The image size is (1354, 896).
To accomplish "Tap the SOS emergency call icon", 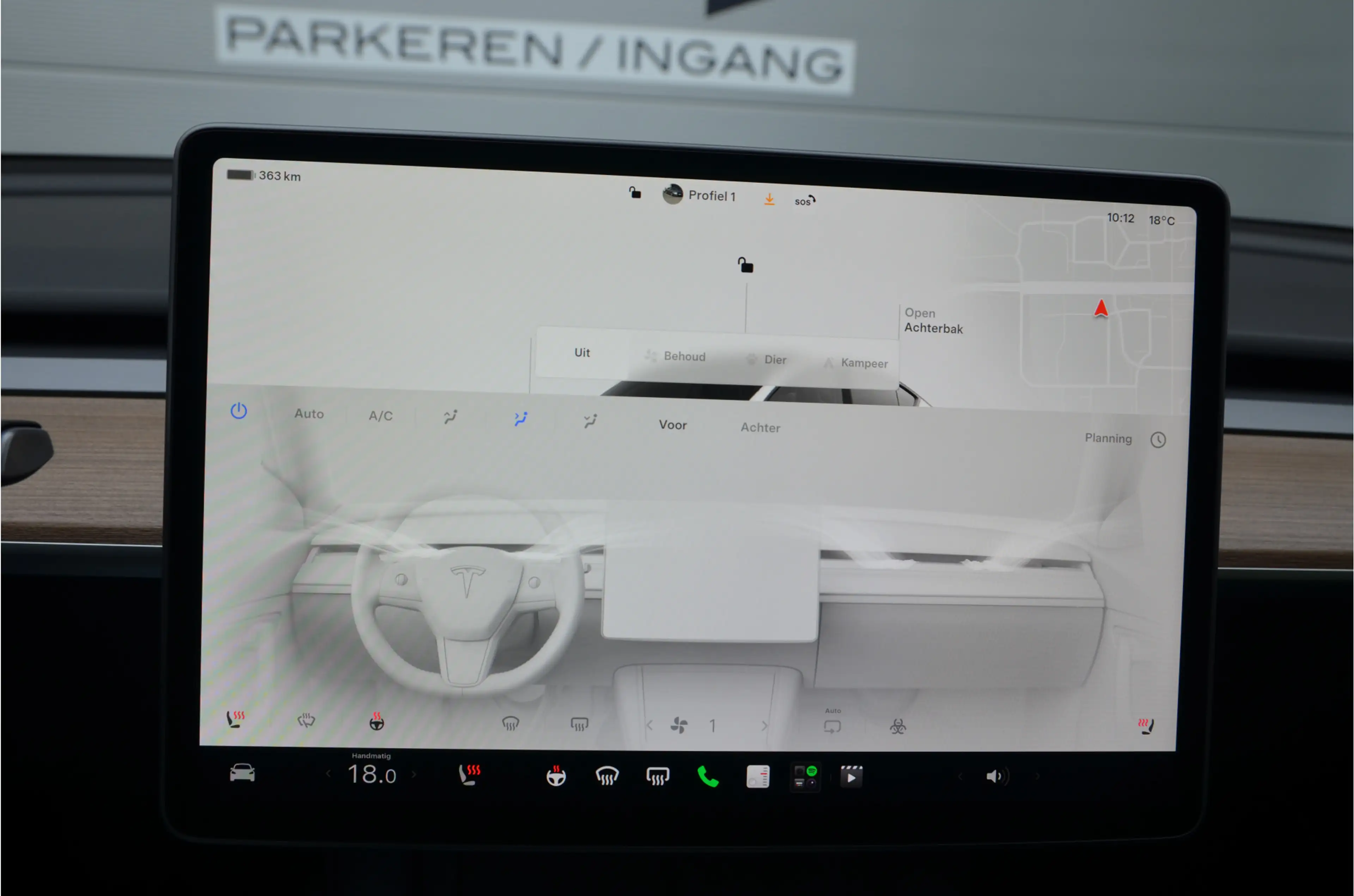I will point(805,201).
